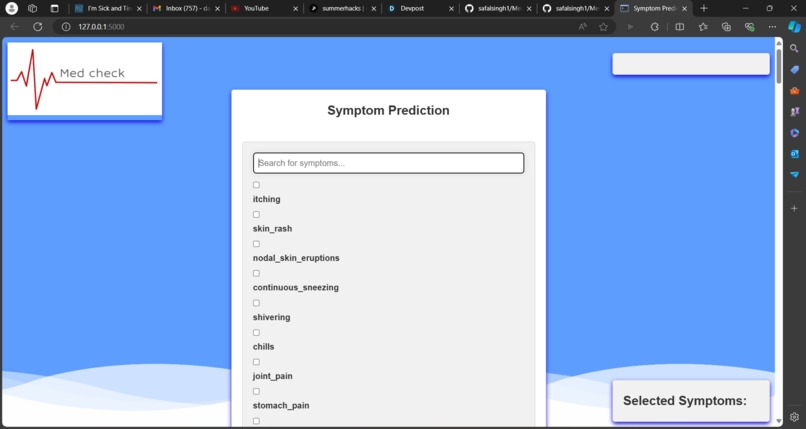Close the summerhacks tab
This screenshot has width=806, height=429.
click(374, 9)
